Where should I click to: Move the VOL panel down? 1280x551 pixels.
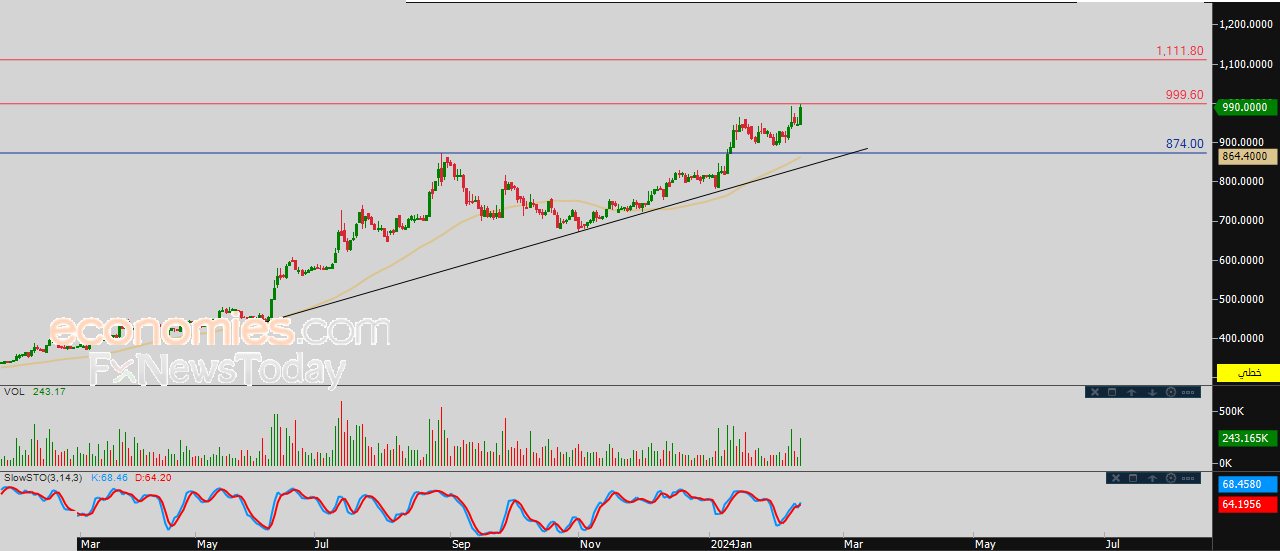[1152, 392]
